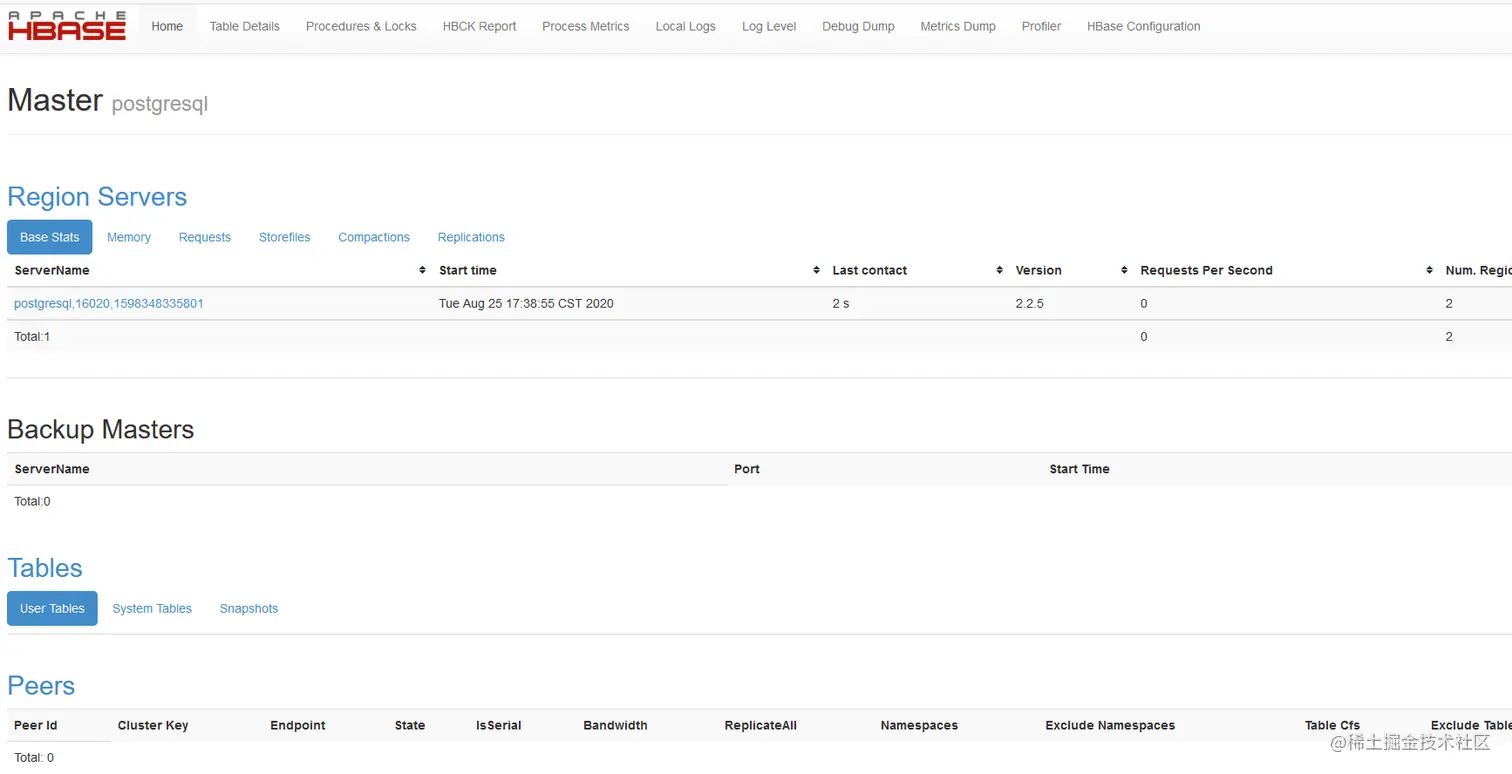Image resolution: width=1512 pixels, height=774 pixels.
Task: Open Local Logs
Action: [686, 27]
